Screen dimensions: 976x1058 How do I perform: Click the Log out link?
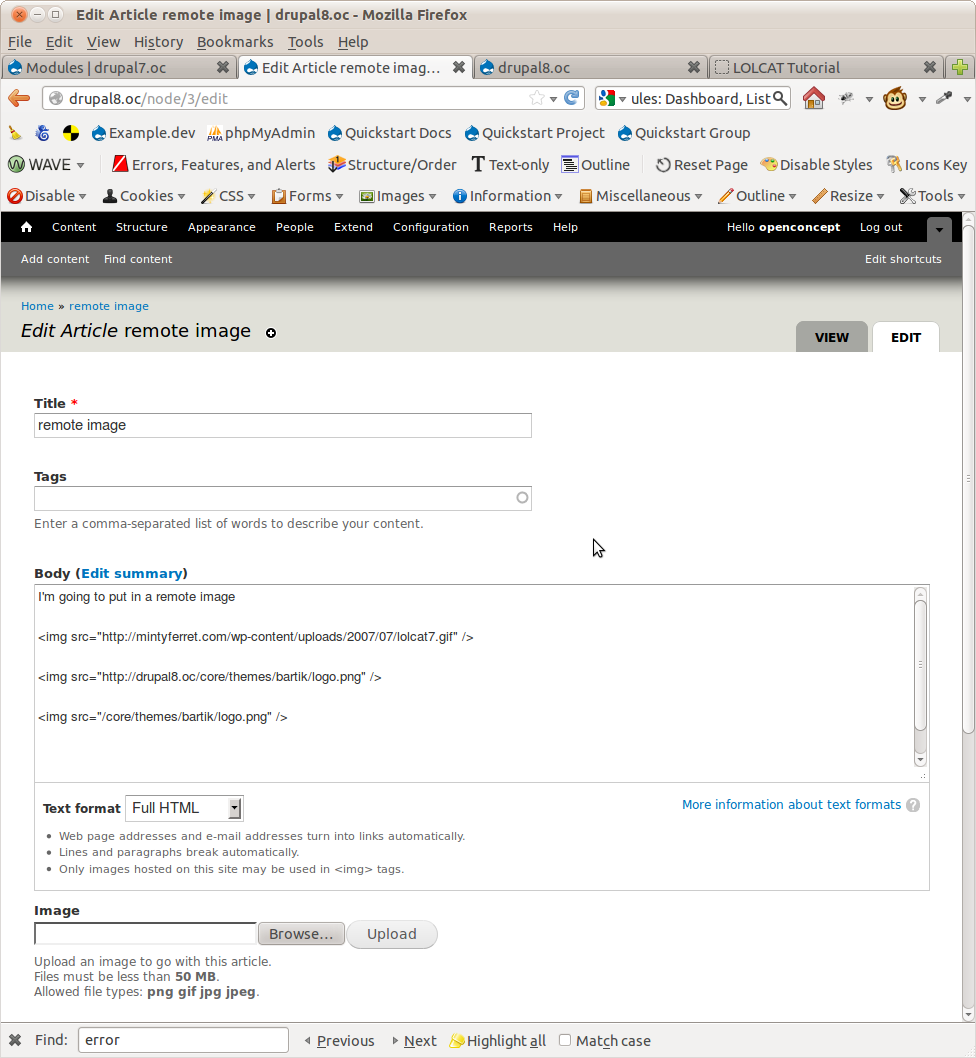tap(881, 227)
